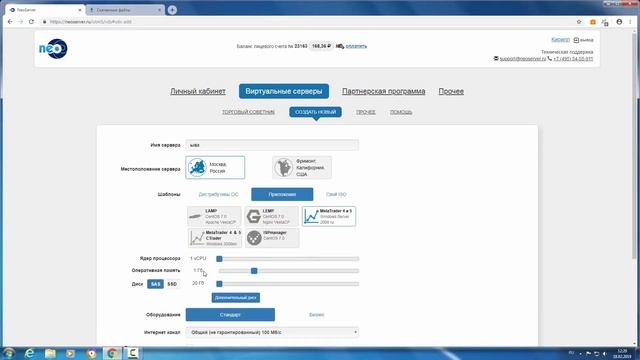
Task: Open Помощь submenu item
Action: [400, 112]
